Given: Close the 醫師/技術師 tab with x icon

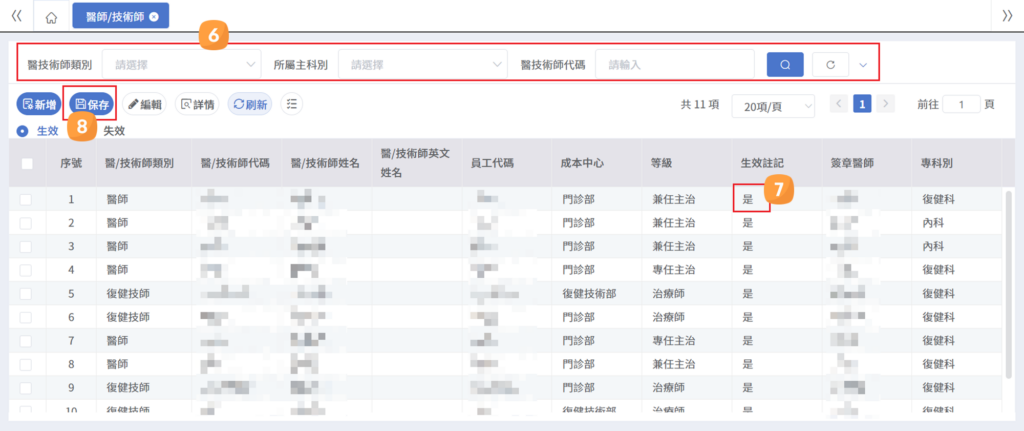Looking at the screenshot, I should click(153, 18).
